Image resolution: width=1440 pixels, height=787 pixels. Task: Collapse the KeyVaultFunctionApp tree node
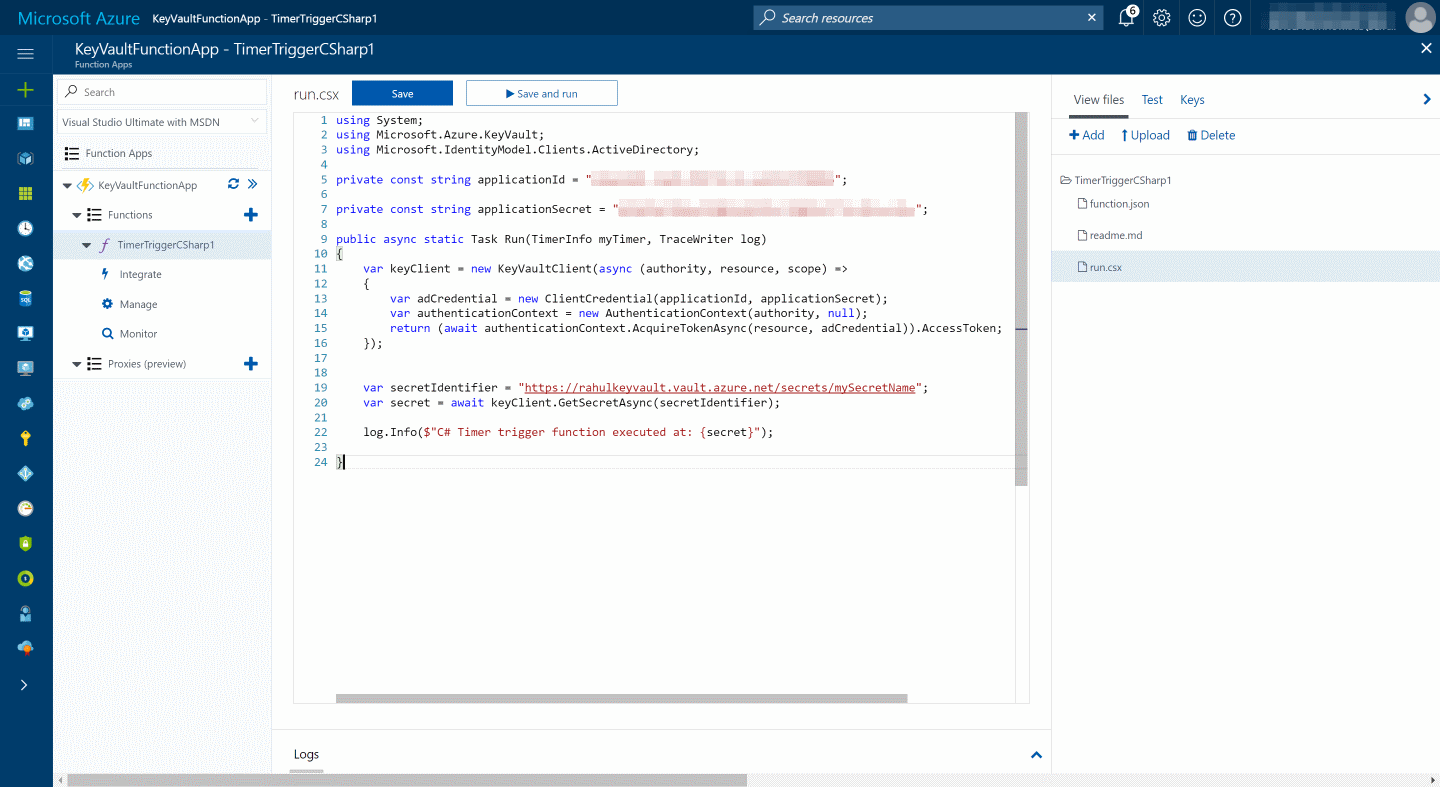point(67,185)
